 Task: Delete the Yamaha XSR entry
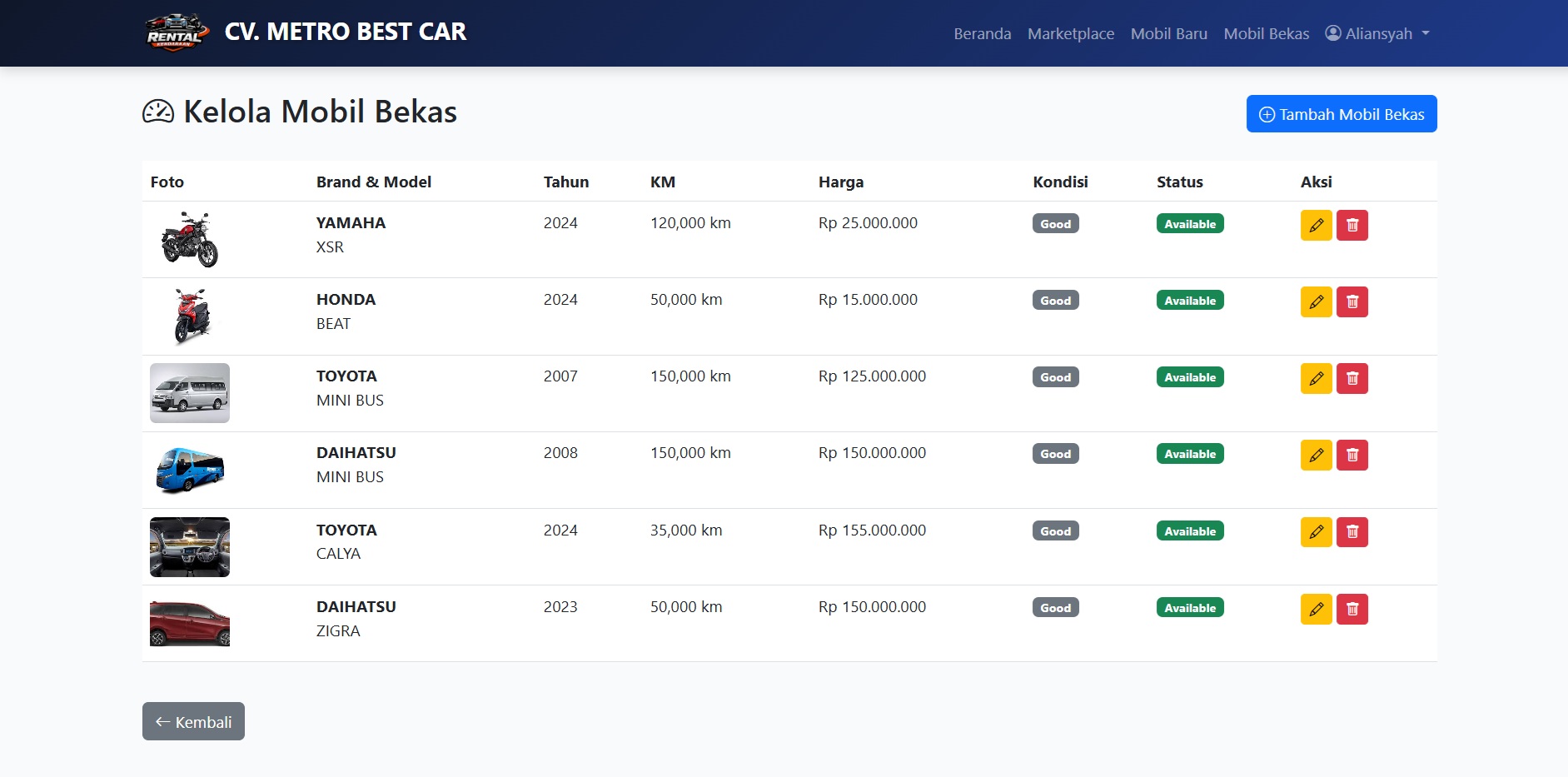click(x=1351, y=225)
